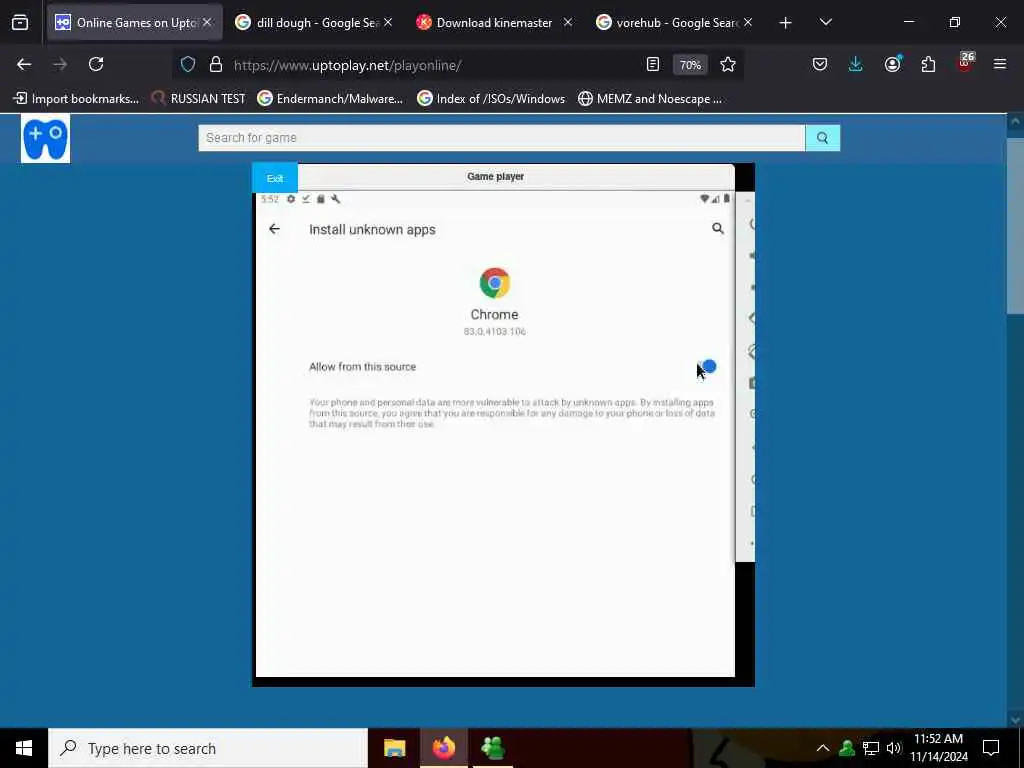
Task: Close the Online Games on UptoPlay tab
Action: (207, 22)
